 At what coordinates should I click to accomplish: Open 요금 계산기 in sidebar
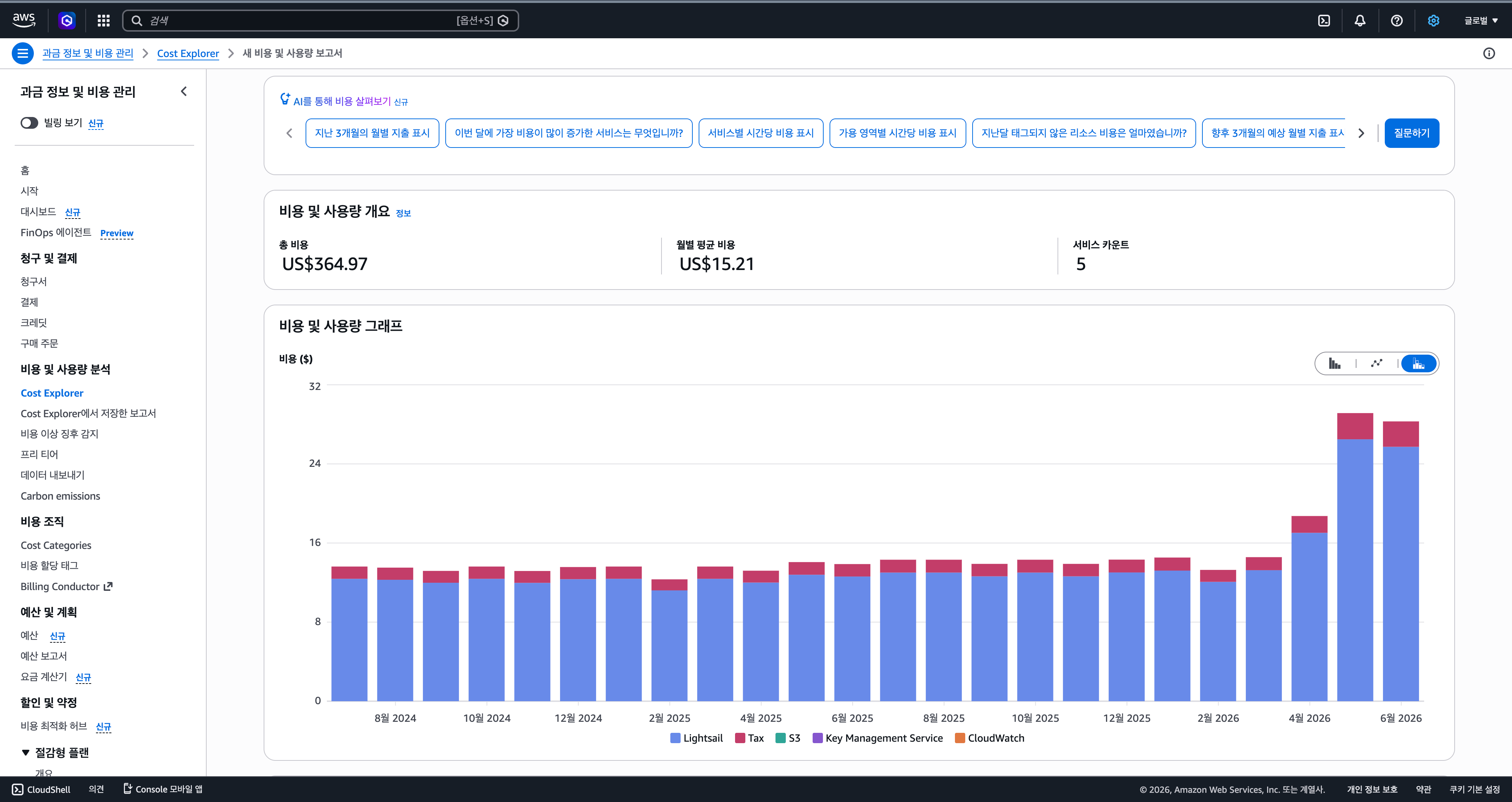click(x=43, y=676)
